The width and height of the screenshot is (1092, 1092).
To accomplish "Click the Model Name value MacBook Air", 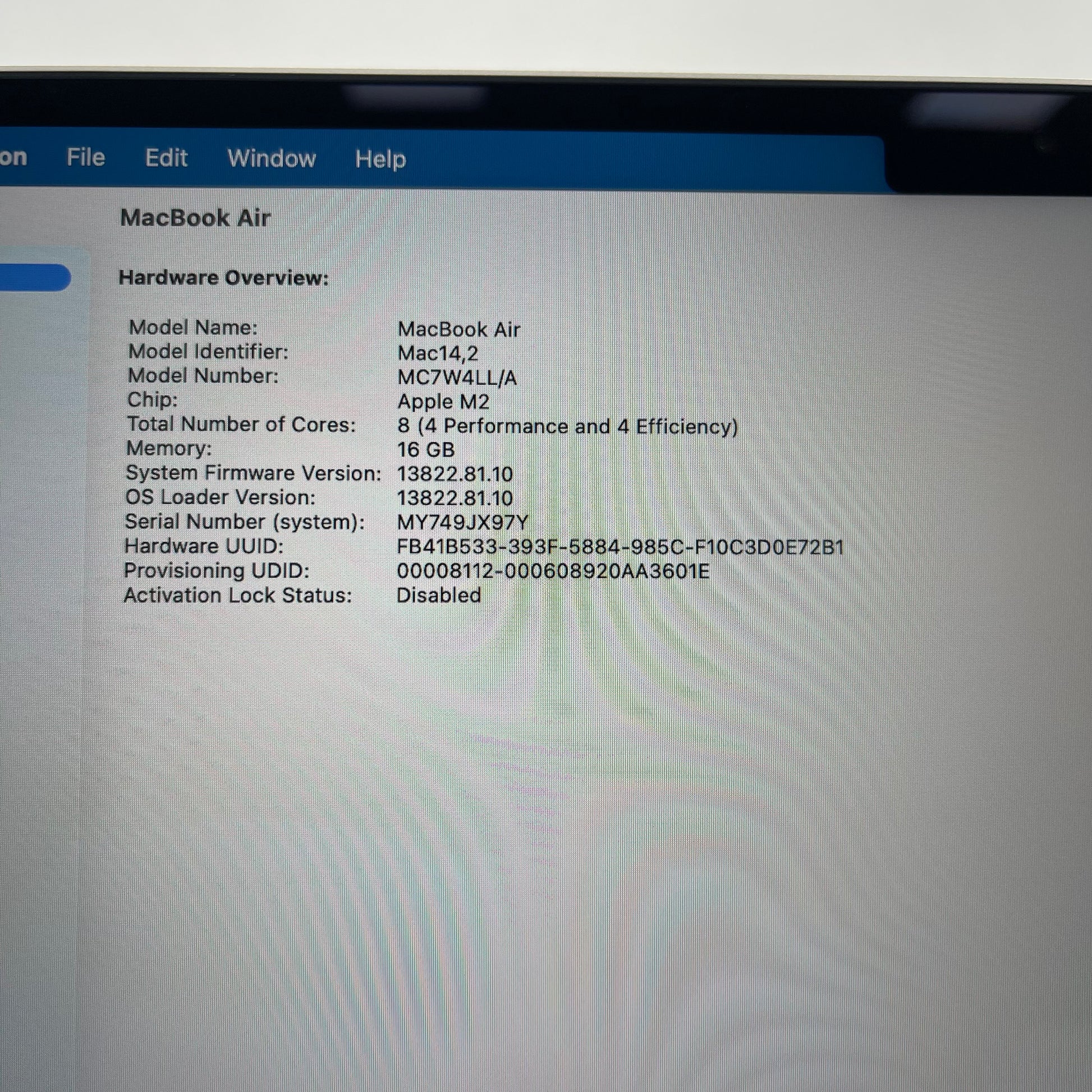I will (x=458, y=329).
